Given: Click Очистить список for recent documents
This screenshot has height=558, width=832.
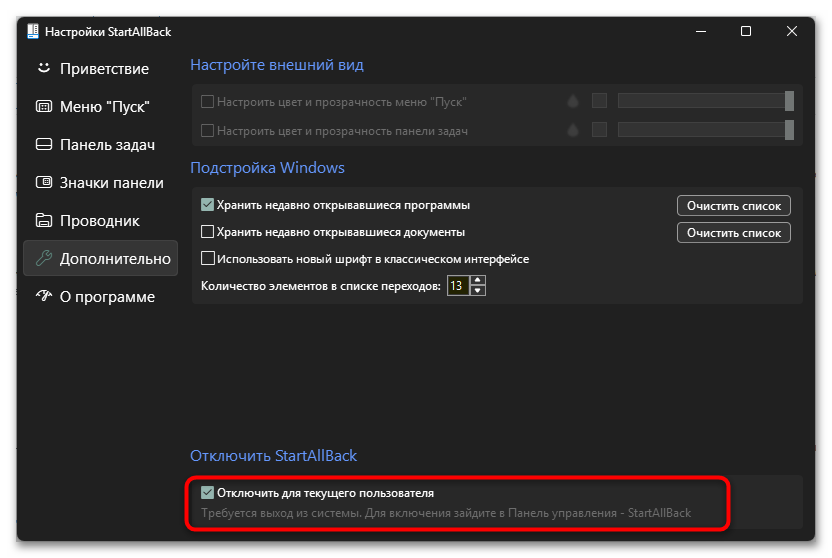Looking at the screenshot, I should 734,233.
